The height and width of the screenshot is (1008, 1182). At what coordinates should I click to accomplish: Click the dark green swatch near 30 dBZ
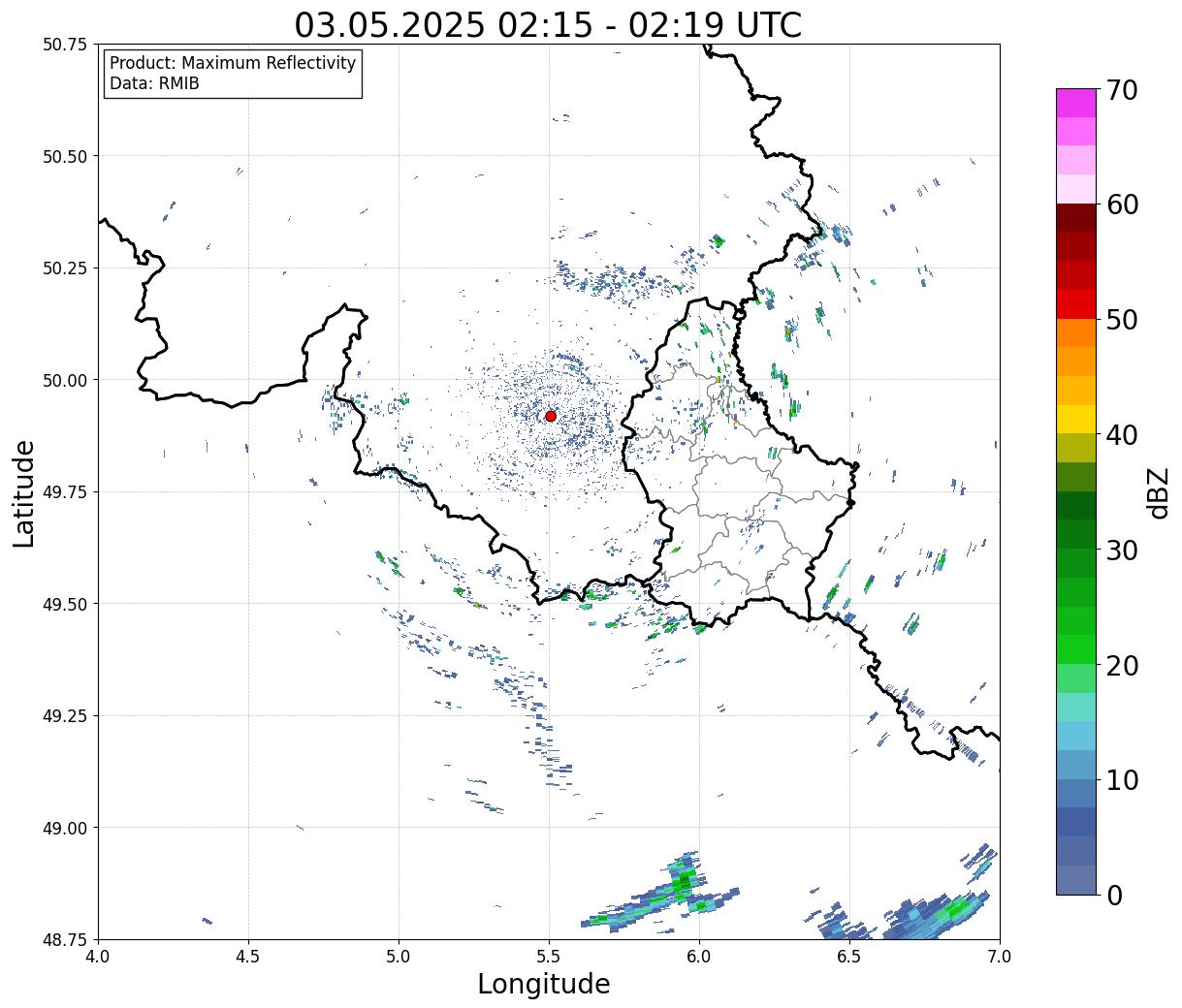pos(1075,535)
